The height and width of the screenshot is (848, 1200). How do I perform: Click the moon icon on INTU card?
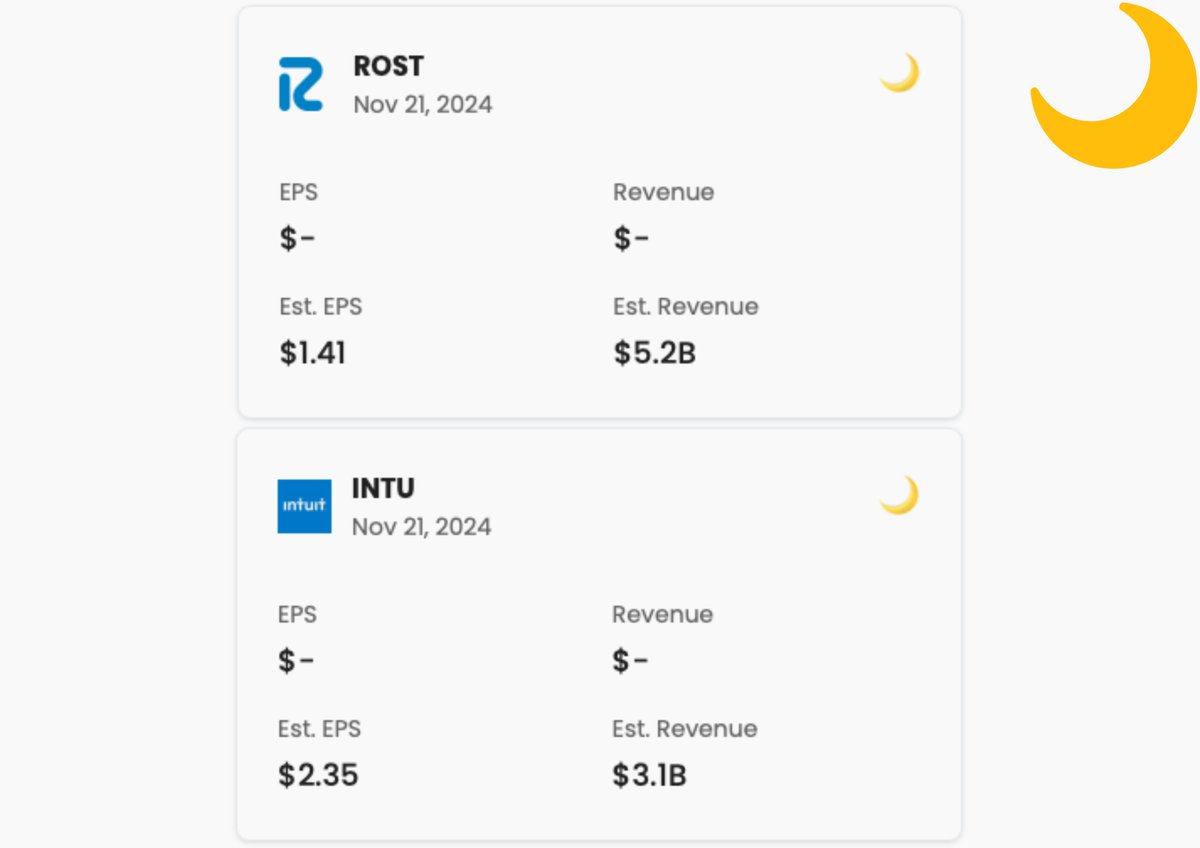(899, 495)
